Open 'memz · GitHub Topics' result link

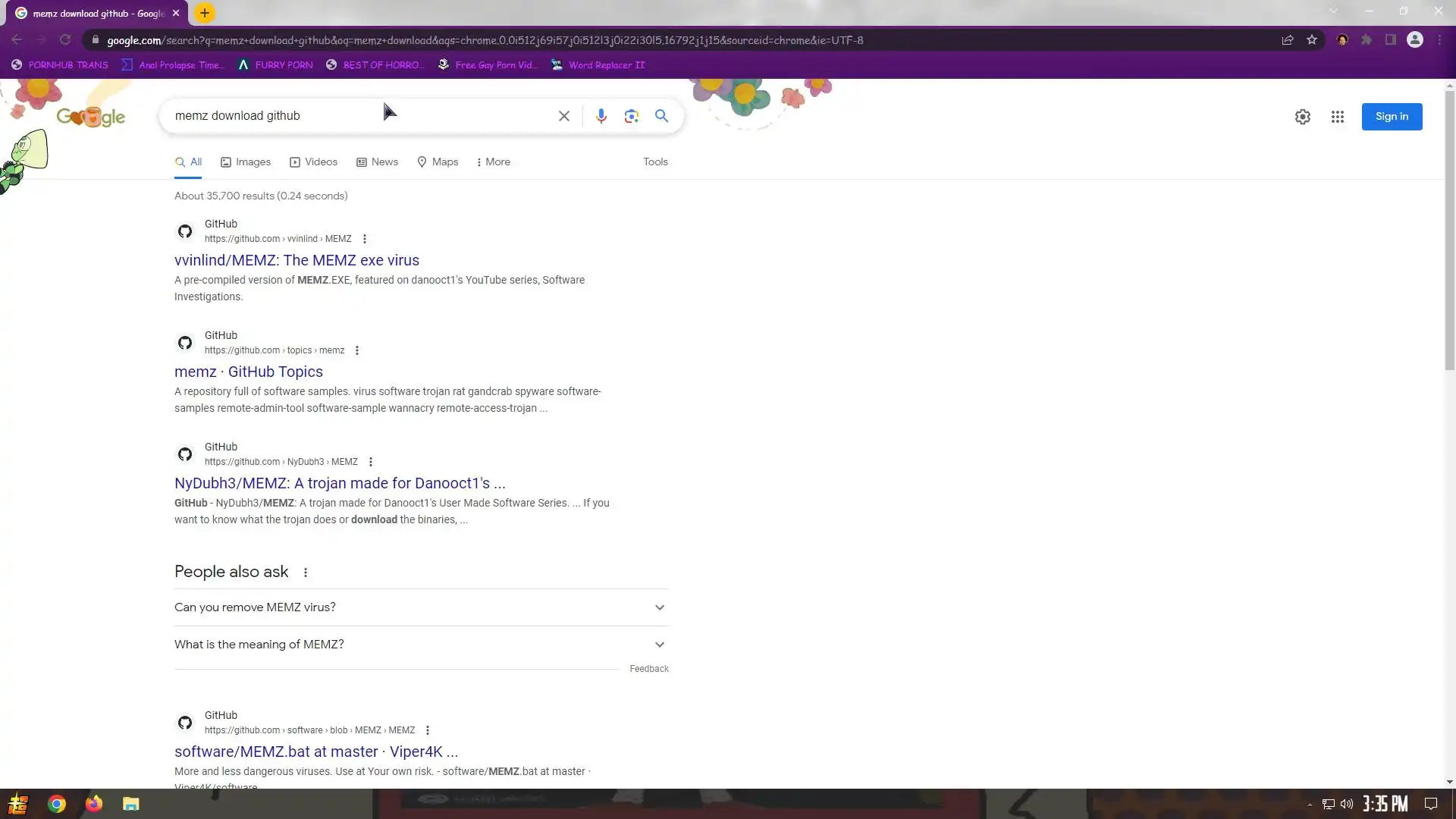click(249, 372)
